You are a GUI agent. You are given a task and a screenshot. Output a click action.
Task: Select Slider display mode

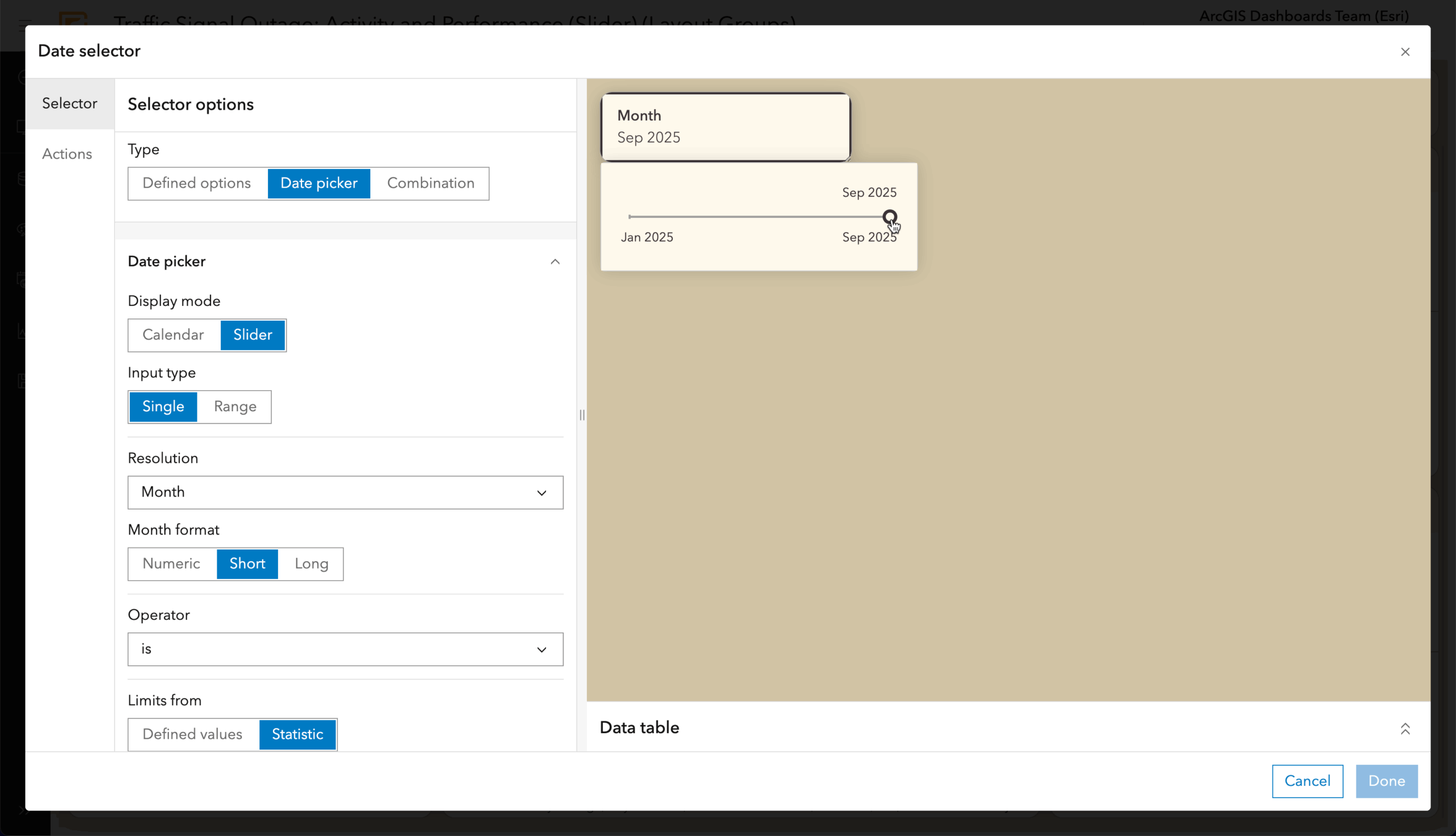252,335
